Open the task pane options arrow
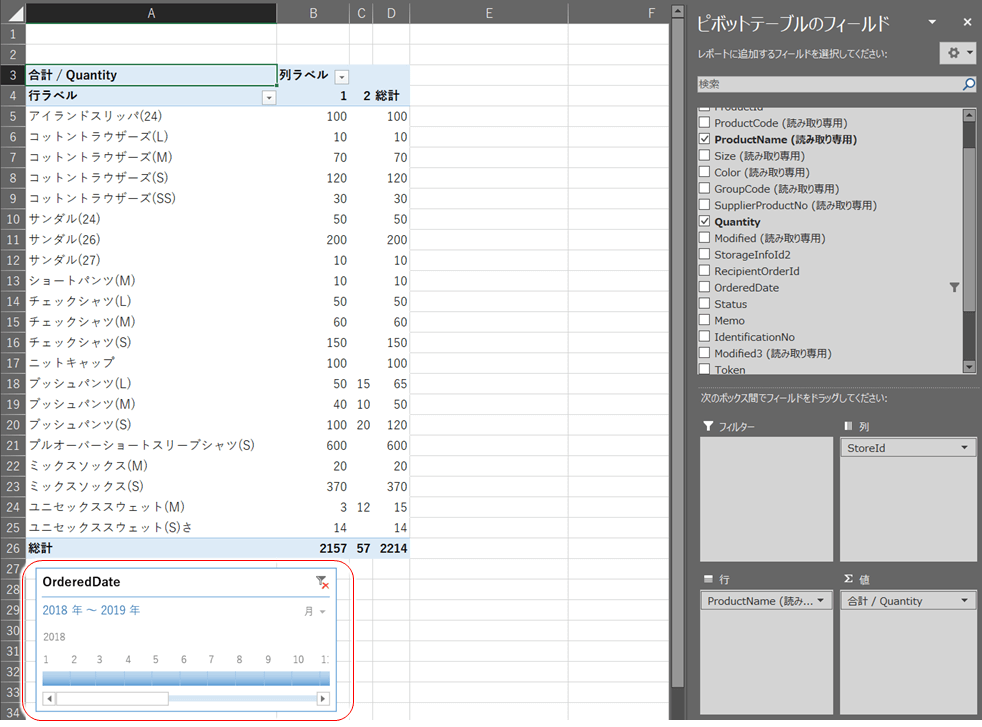 (932, 22)
